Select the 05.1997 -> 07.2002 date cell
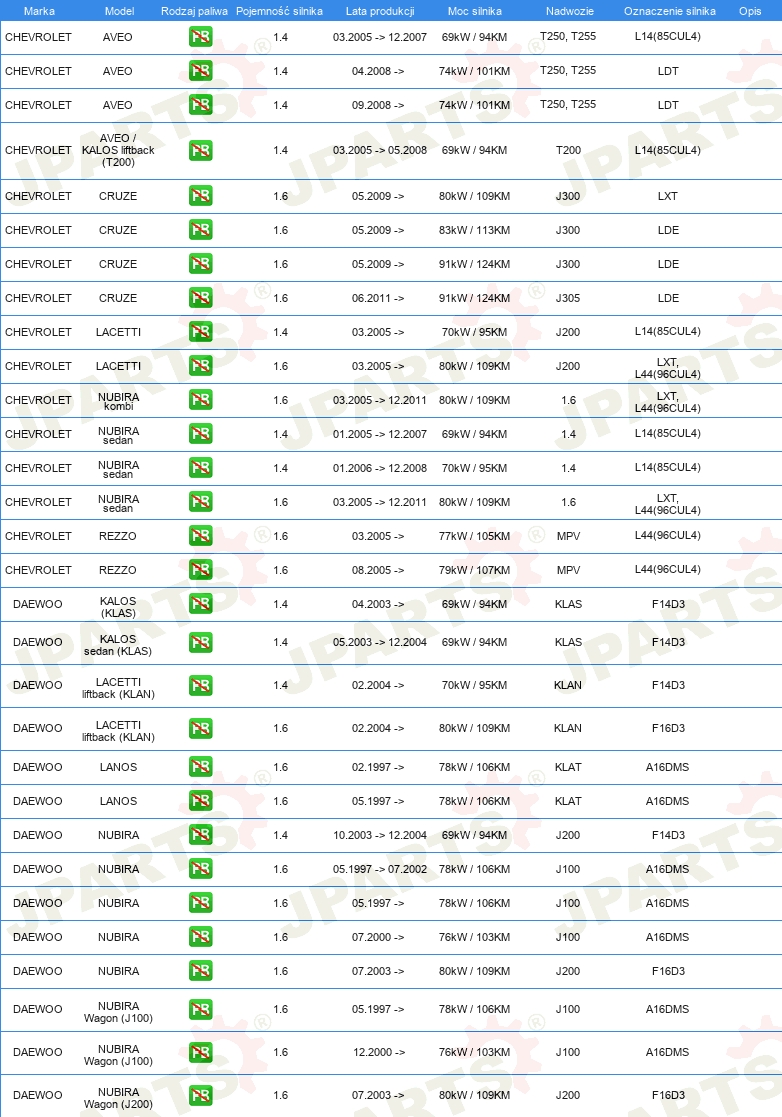This screenshot has height=1117, width=782. click(x=380, y=869)
